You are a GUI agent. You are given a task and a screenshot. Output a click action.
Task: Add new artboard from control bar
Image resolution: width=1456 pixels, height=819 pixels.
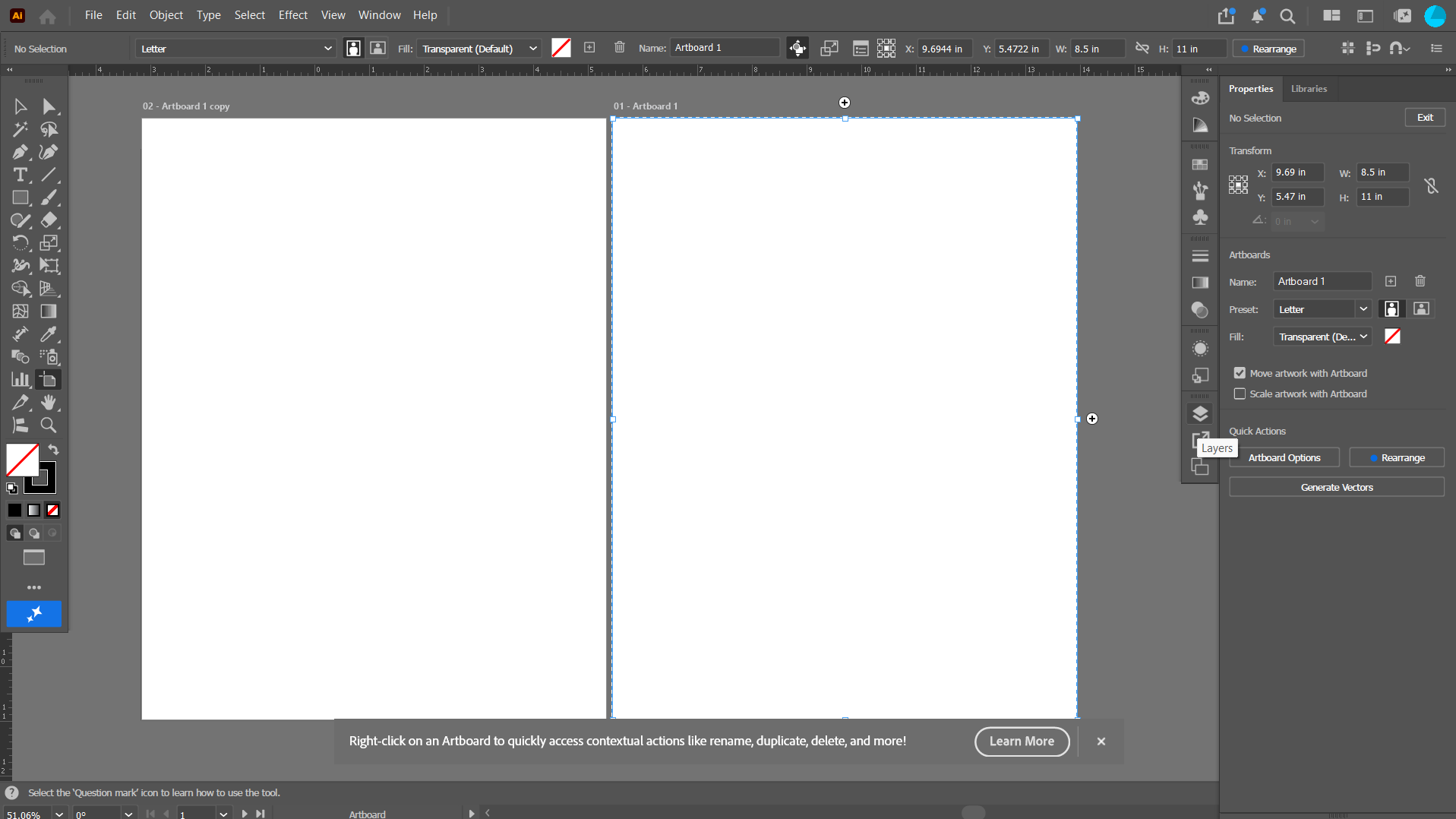click(589, 48)
